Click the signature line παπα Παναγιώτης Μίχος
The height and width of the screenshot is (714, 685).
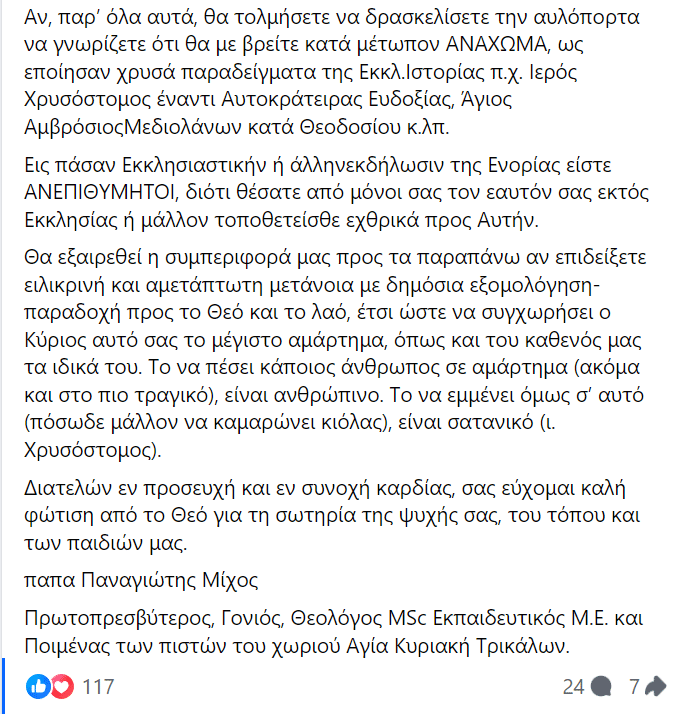point(141,580)
